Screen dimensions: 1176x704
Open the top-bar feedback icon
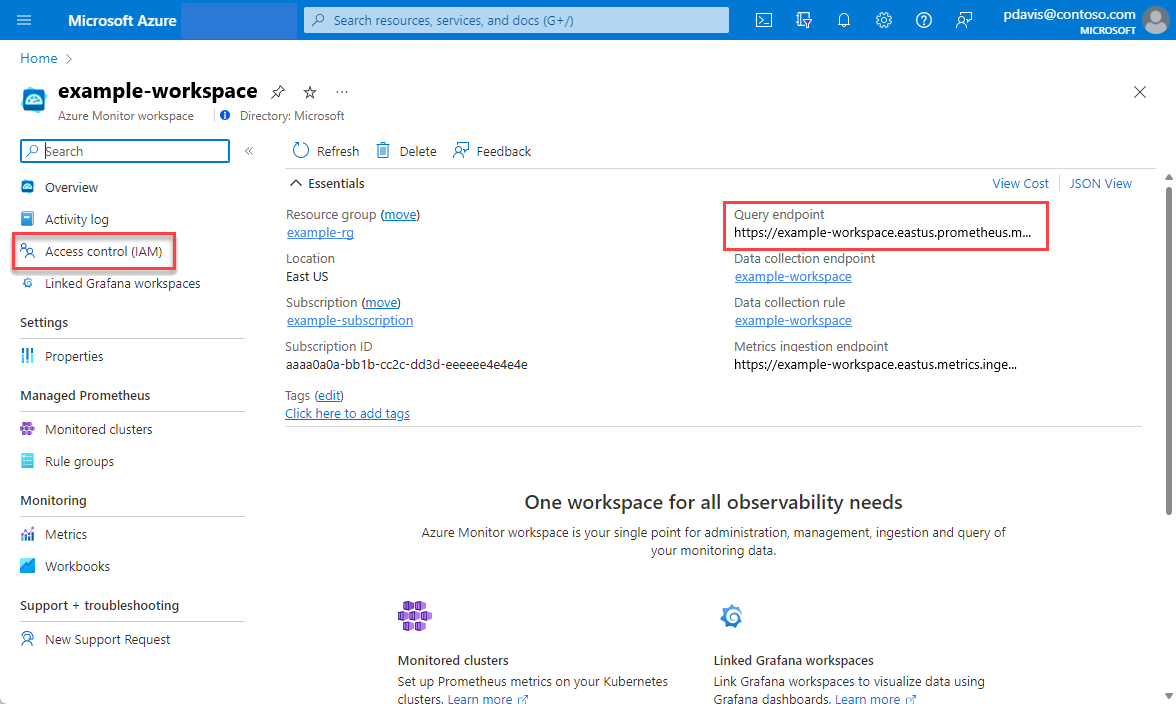tap(964, 20)
